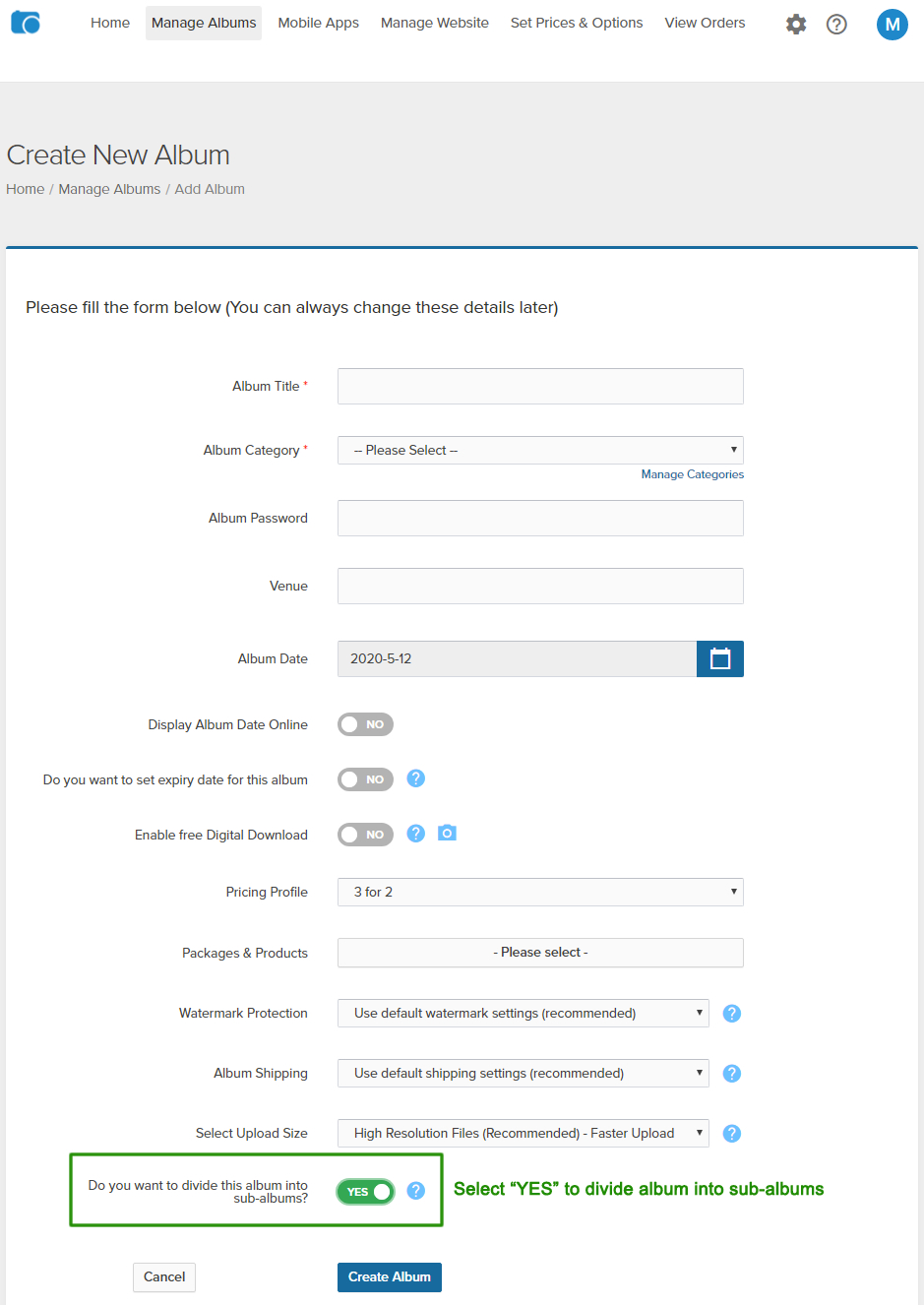This screenshot has width=924, height=1305.
Task: Click help icon beside Album Shipping
Action: pos(731,1074)
